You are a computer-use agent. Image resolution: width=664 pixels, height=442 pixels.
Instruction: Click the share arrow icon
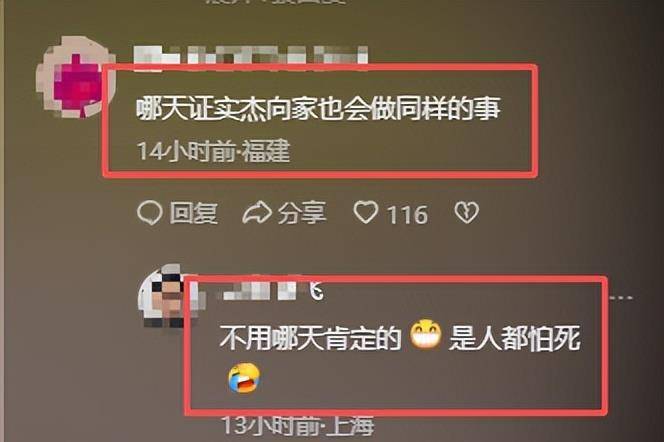click(x=257, y=213)
